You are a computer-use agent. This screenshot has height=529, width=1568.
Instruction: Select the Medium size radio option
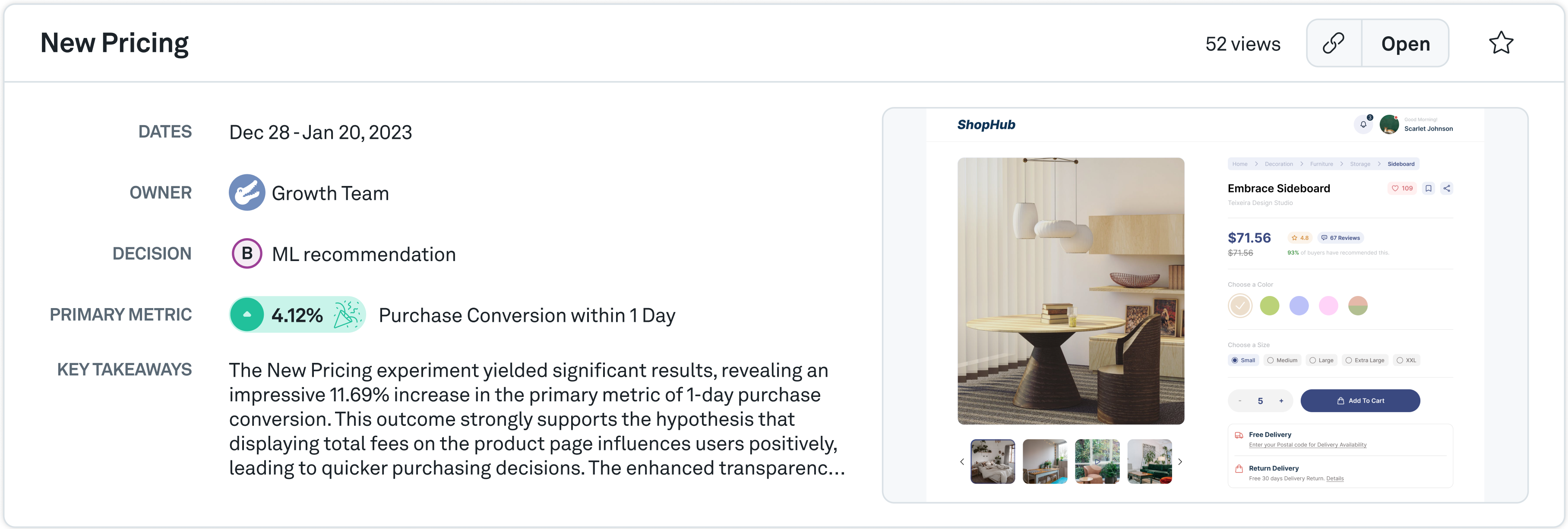[1271, 361]
